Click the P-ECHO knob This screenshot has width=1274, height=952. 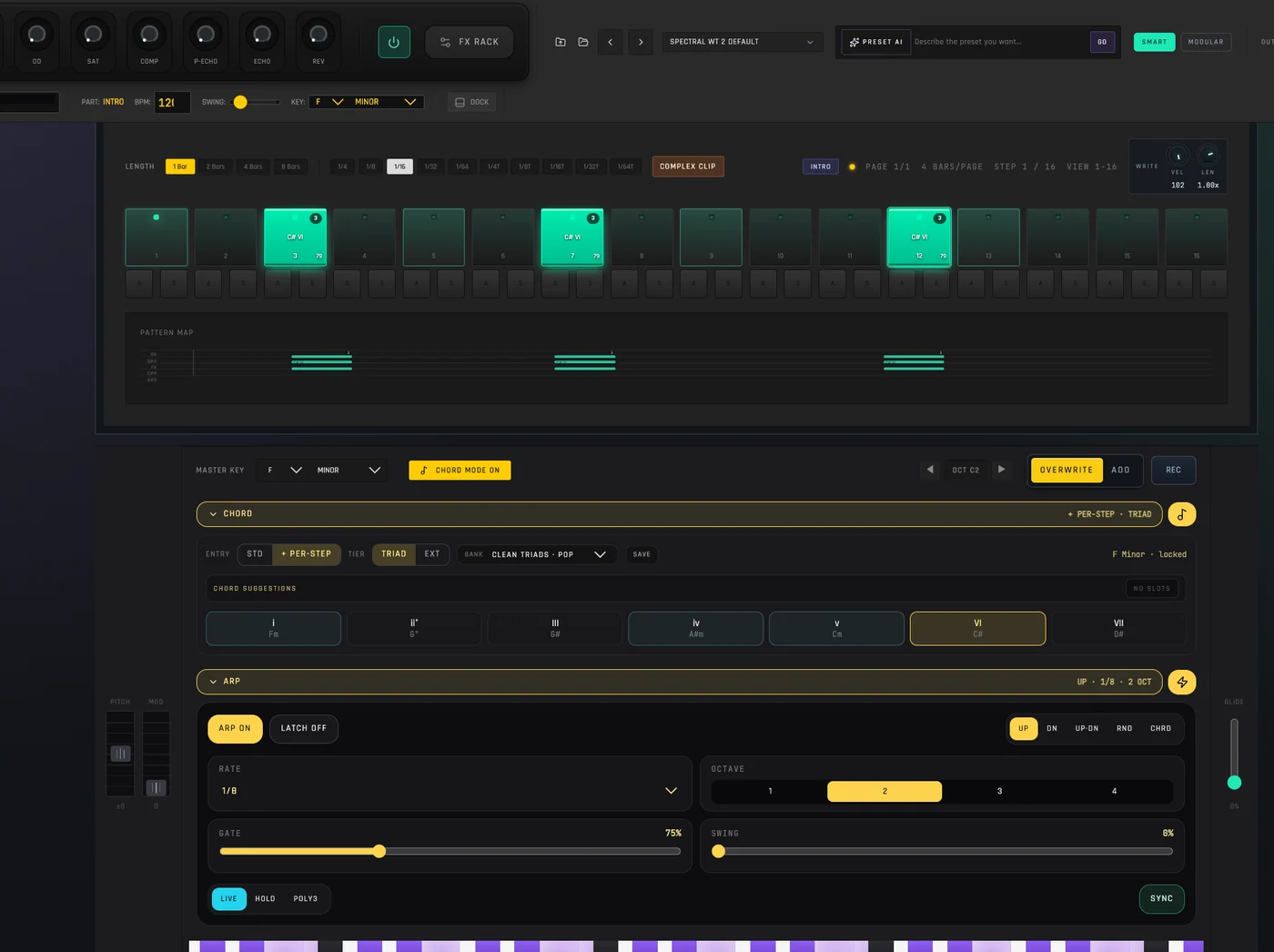(x=206, y=35)
